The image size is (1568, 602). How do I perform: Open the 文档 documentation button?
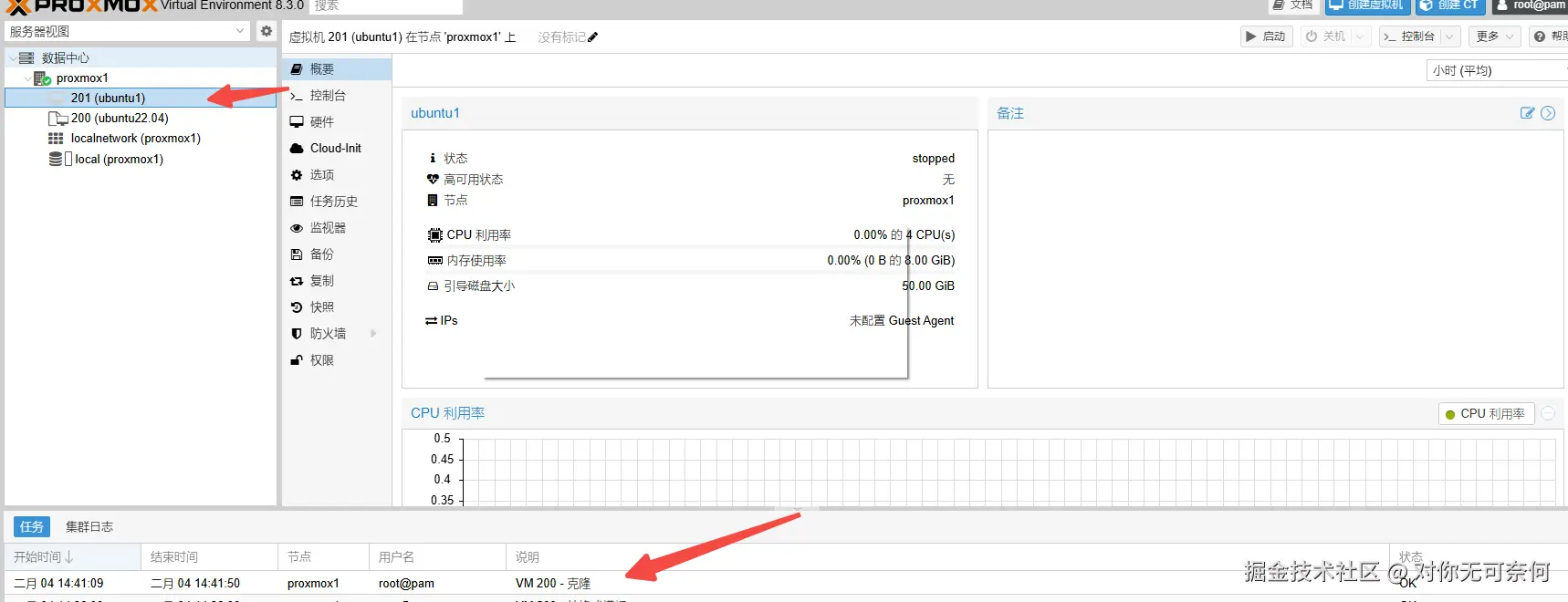point(1292,5)
